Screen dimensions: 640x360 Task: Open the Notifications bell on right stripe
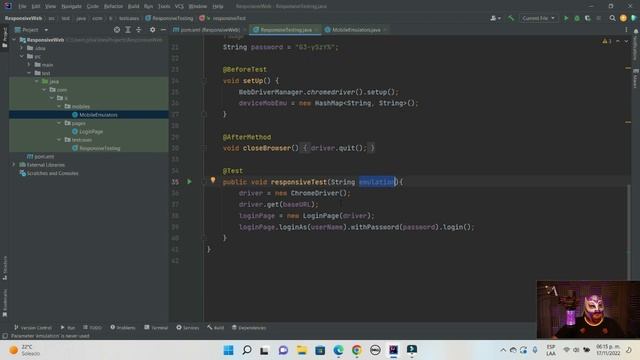coord(636,31)
